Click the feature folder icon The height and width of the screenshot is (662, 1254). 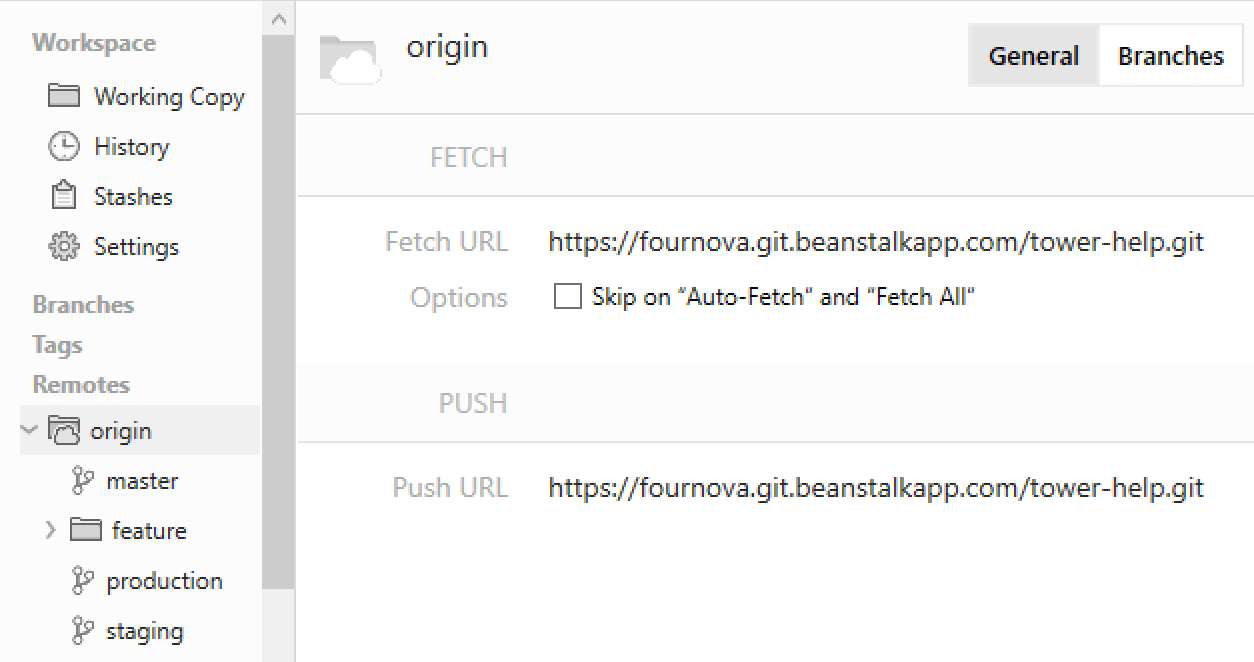click(86, 530)
